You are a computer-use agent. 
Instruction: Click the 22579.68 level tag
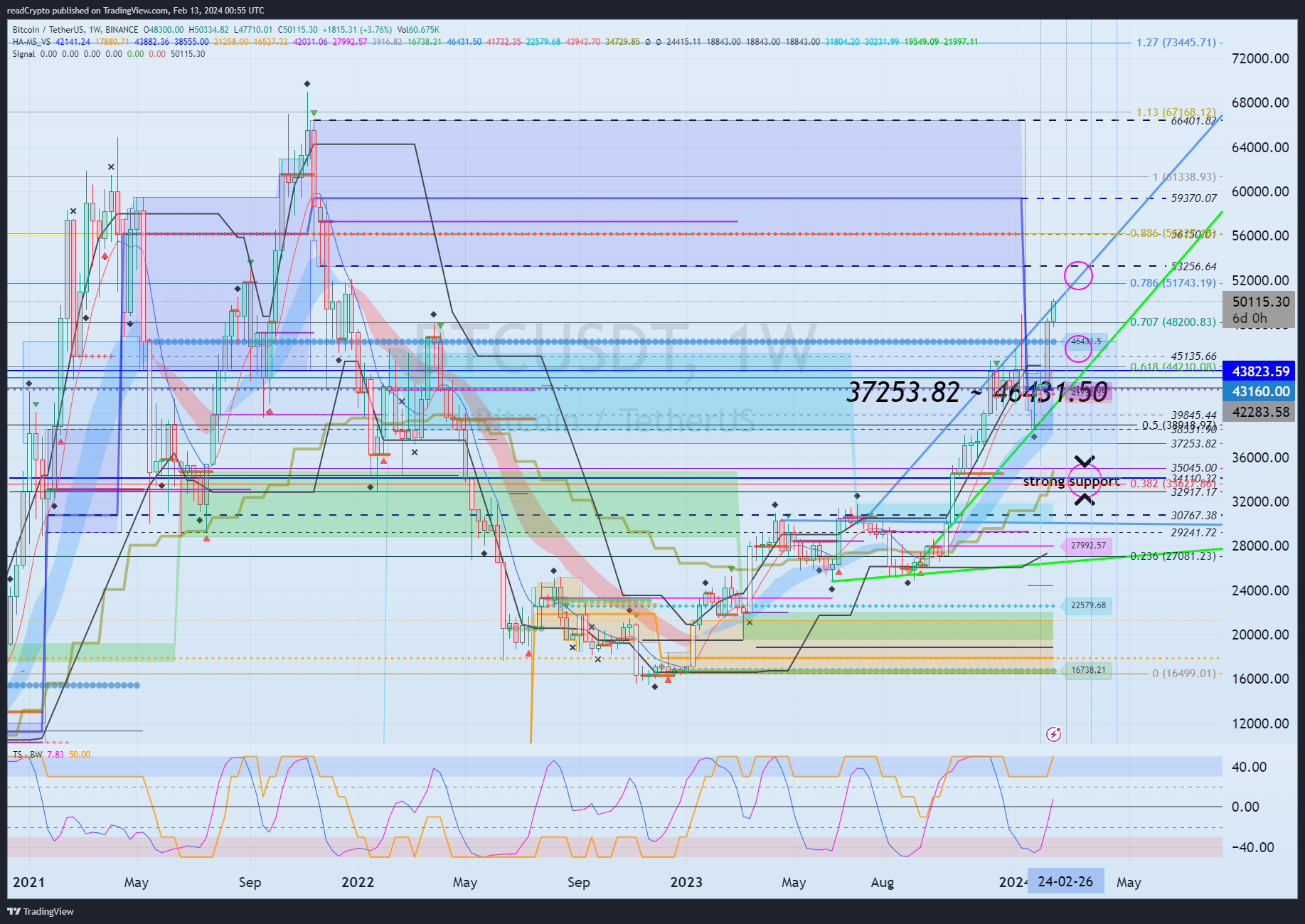(1086, 605)
